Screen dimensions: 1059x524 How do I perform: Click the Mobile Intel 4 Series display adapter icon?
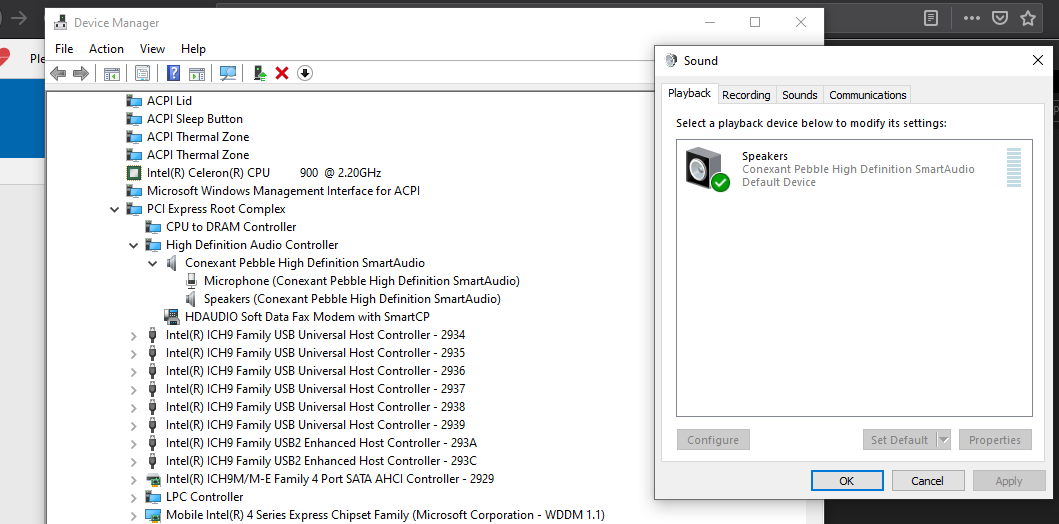pyautogui.click(x=153, y=515)
